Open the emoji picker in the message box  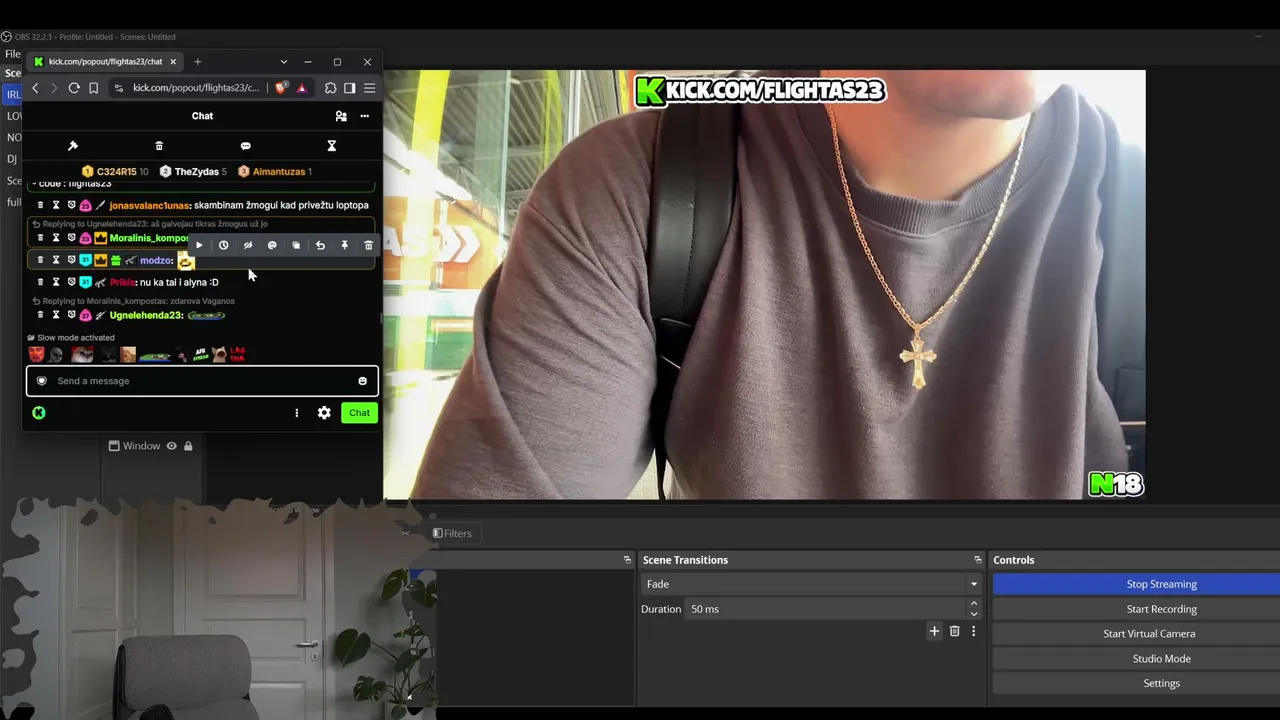point(362,381)
